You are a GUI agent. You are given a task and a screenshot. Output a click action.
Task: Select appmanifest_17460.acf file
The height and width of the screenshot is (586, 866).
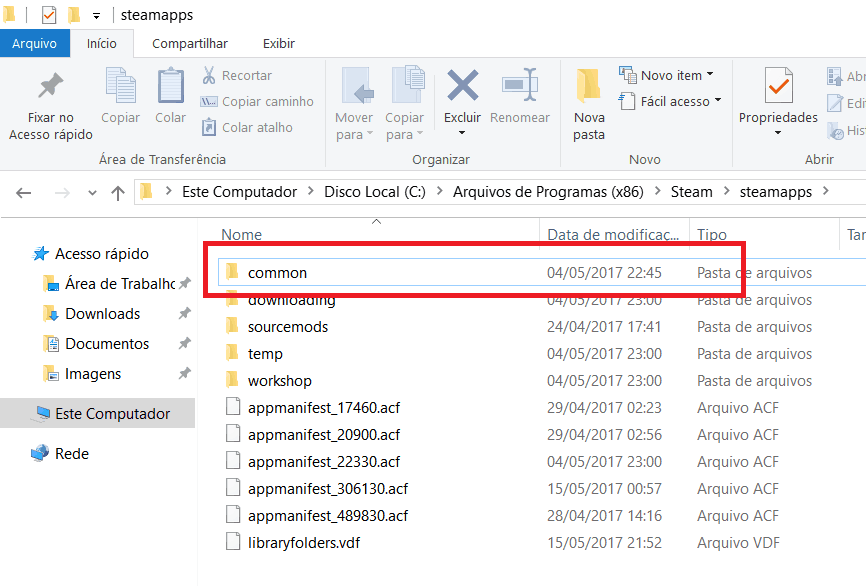click(x=324, y=408)
